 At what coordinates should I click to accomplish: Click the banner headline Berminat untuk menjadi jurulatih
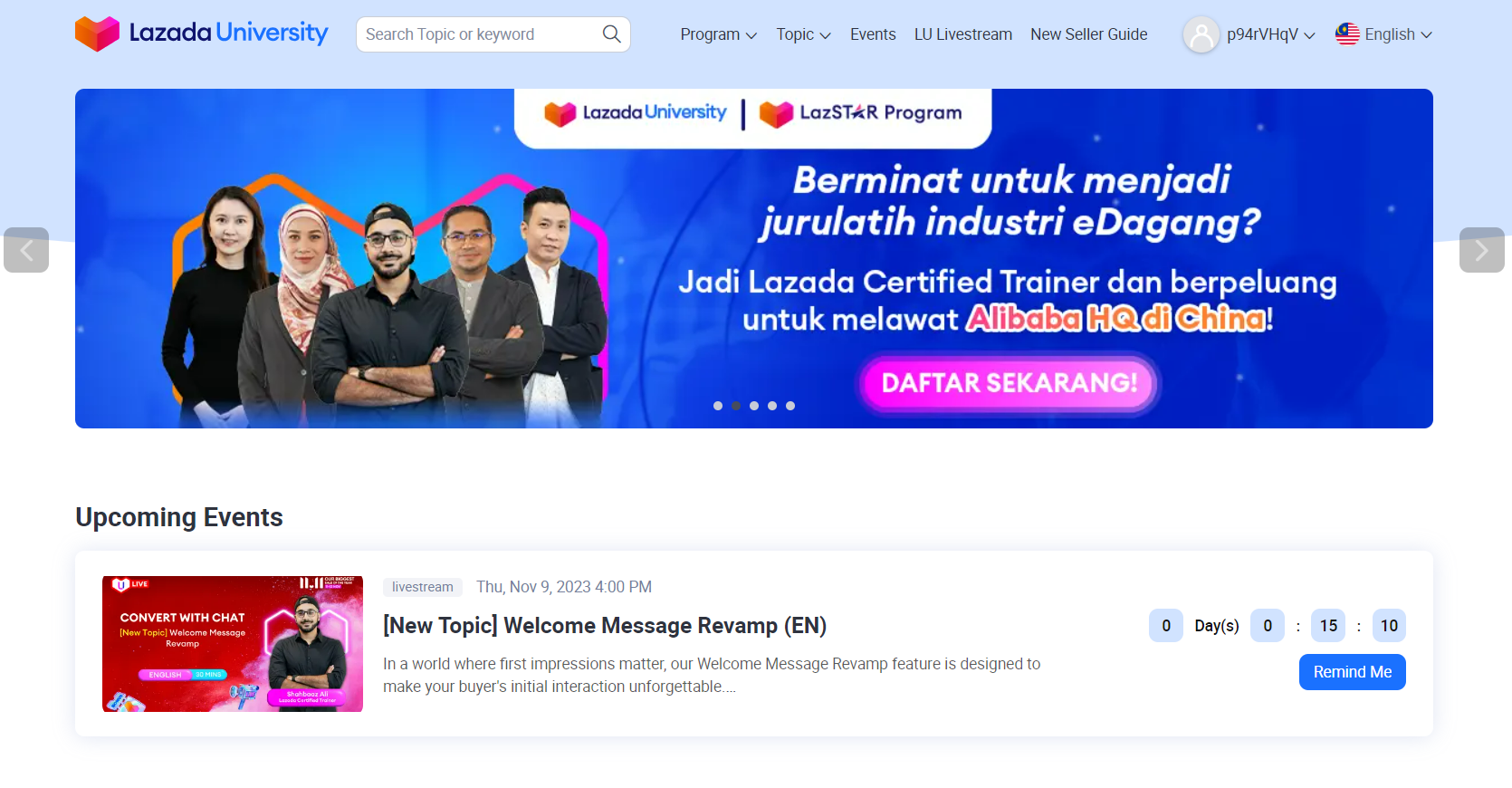pyautogui.click(x=1011, y=201)
